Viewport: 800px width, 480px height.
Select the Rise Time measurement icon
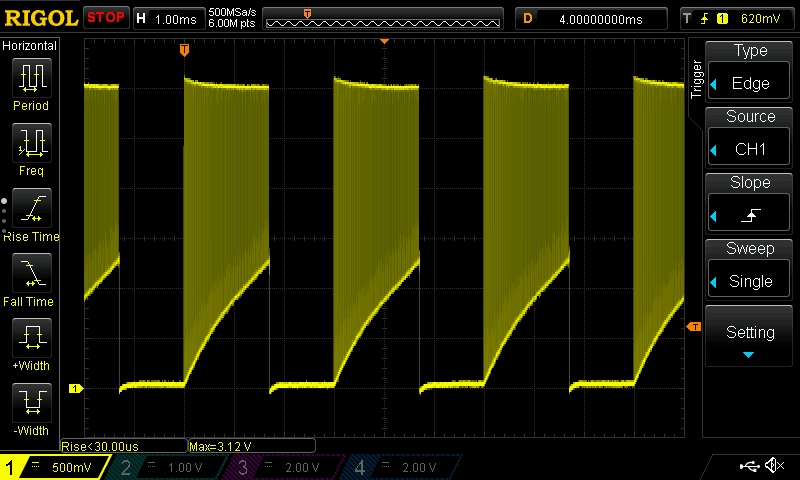pos(31,210)
